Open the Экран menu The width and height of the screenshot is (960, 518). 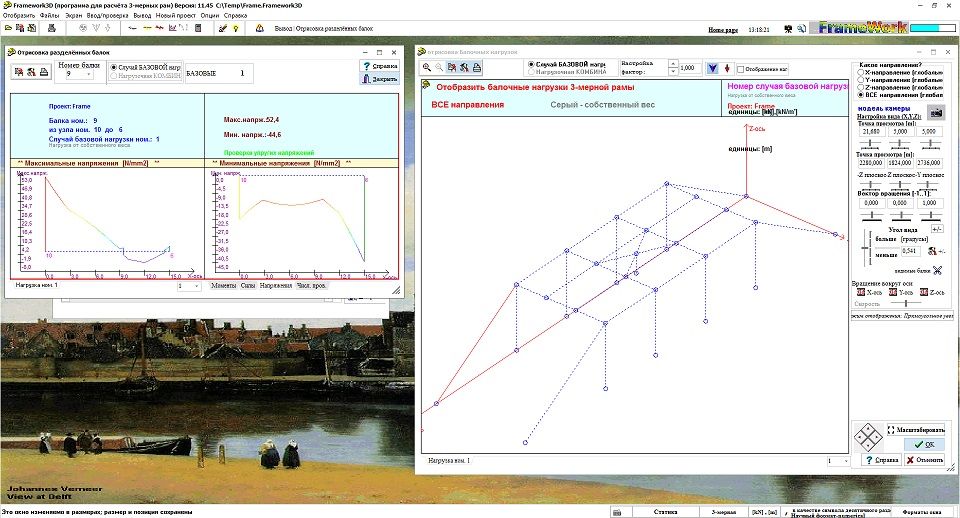[73, 15]
